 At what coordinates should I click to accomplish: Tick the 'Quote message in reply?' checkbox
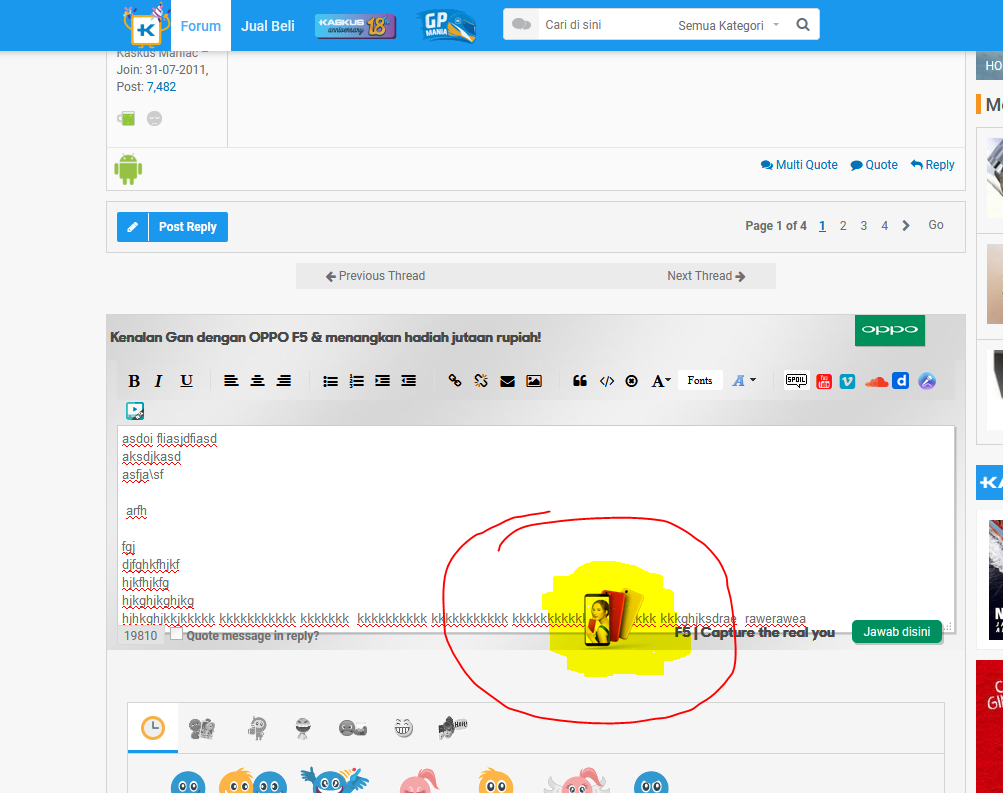pos(176,634)
